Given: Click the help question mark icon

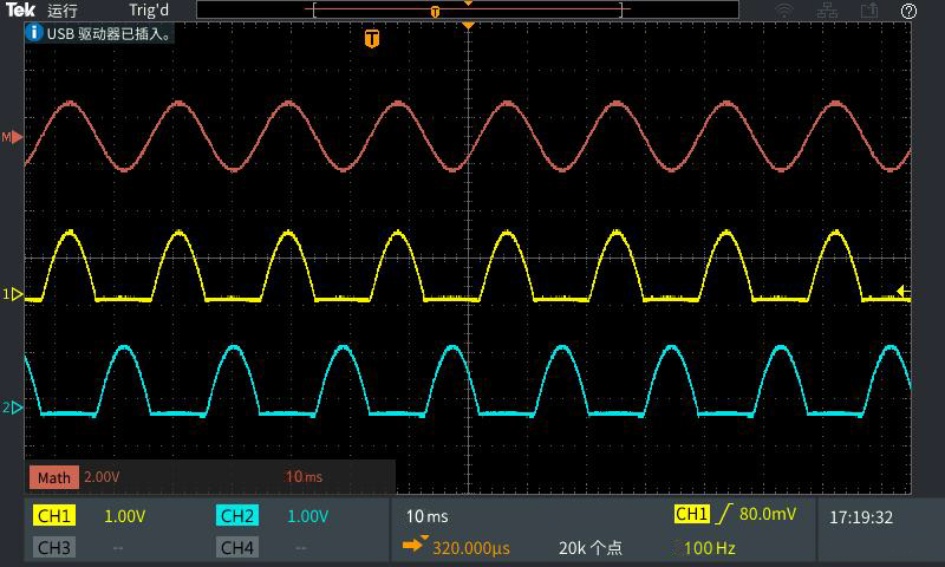Looking at the screenshot, I should point(908,11).
